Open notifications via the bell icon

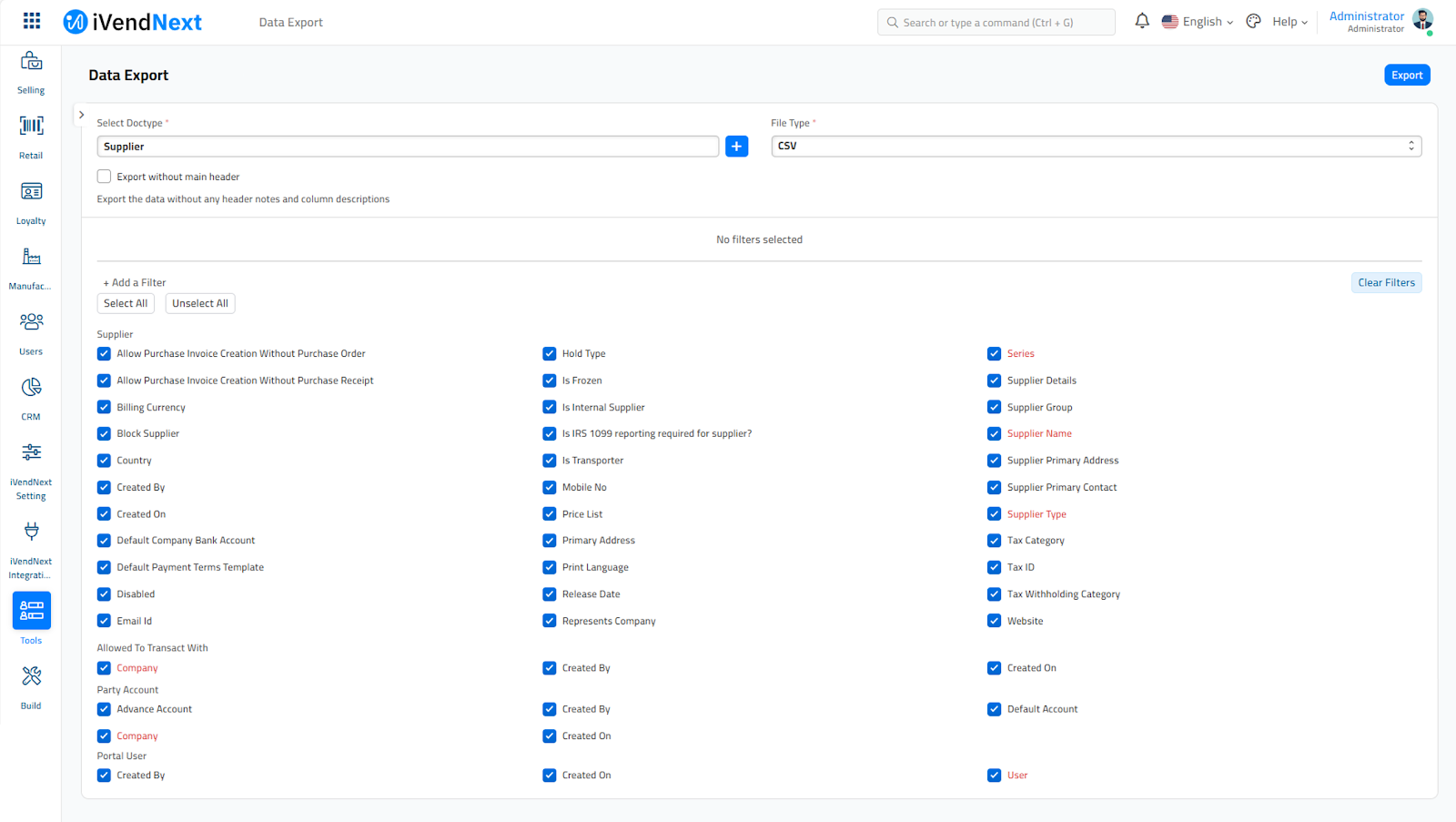[x=1141, y=20]
